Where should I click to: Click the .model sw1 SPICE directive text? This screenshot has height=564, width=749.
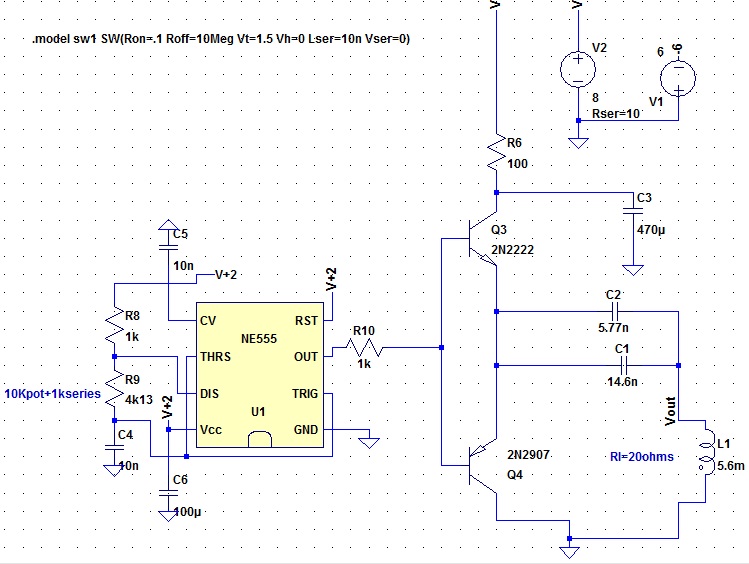[221, 39]
